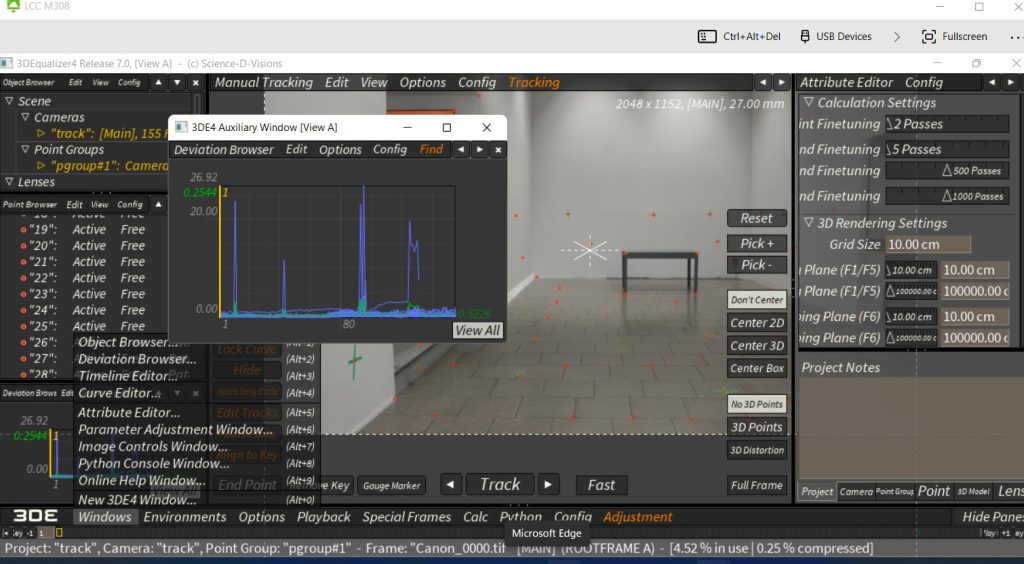Toggle the Don't Center option
This screenshot has width=1024, height=564.
click(x=757, y=300)
